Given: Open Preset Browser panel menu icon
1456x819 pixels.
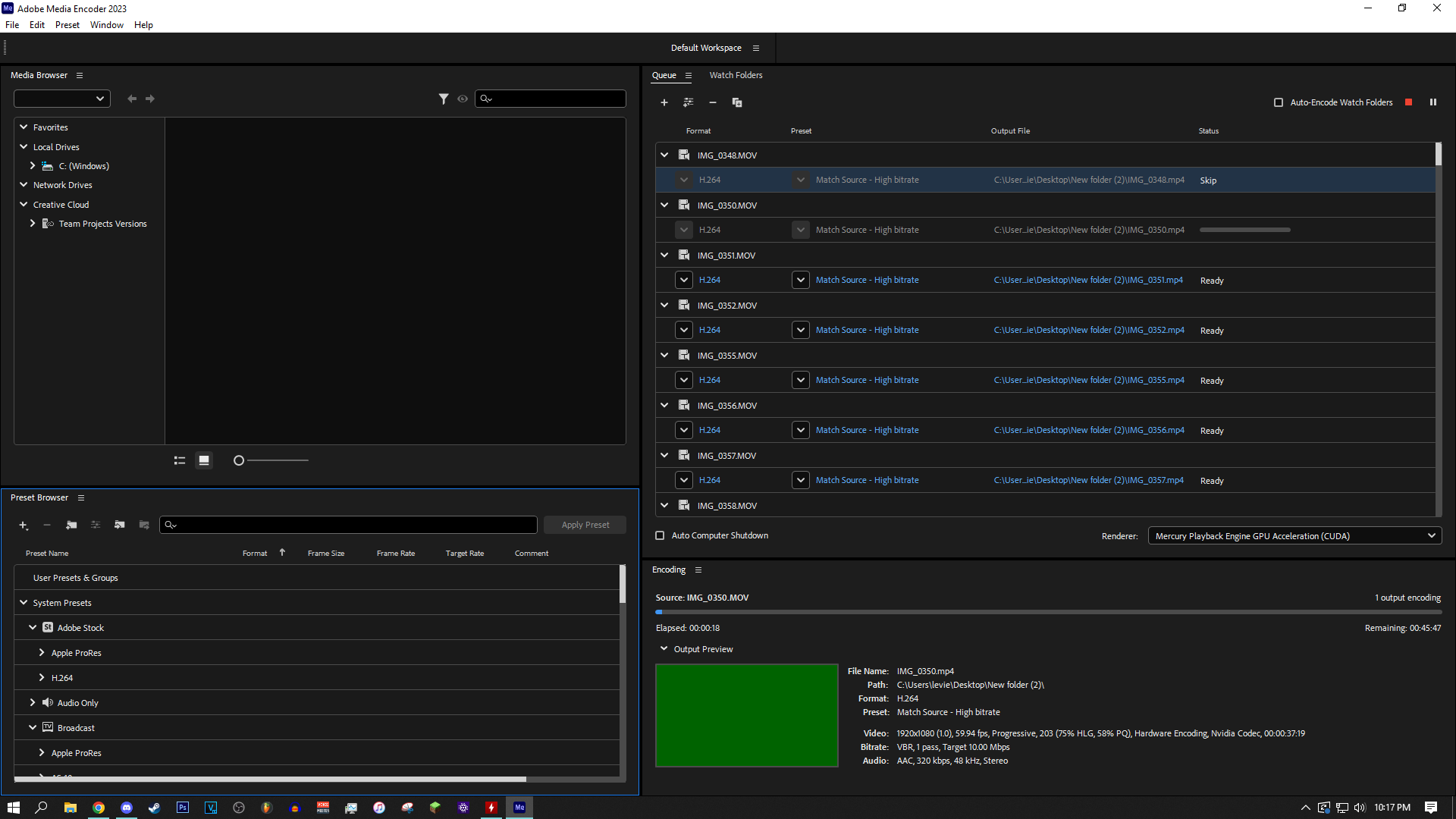Looking at the screenshot, I should tap(81, 497).
